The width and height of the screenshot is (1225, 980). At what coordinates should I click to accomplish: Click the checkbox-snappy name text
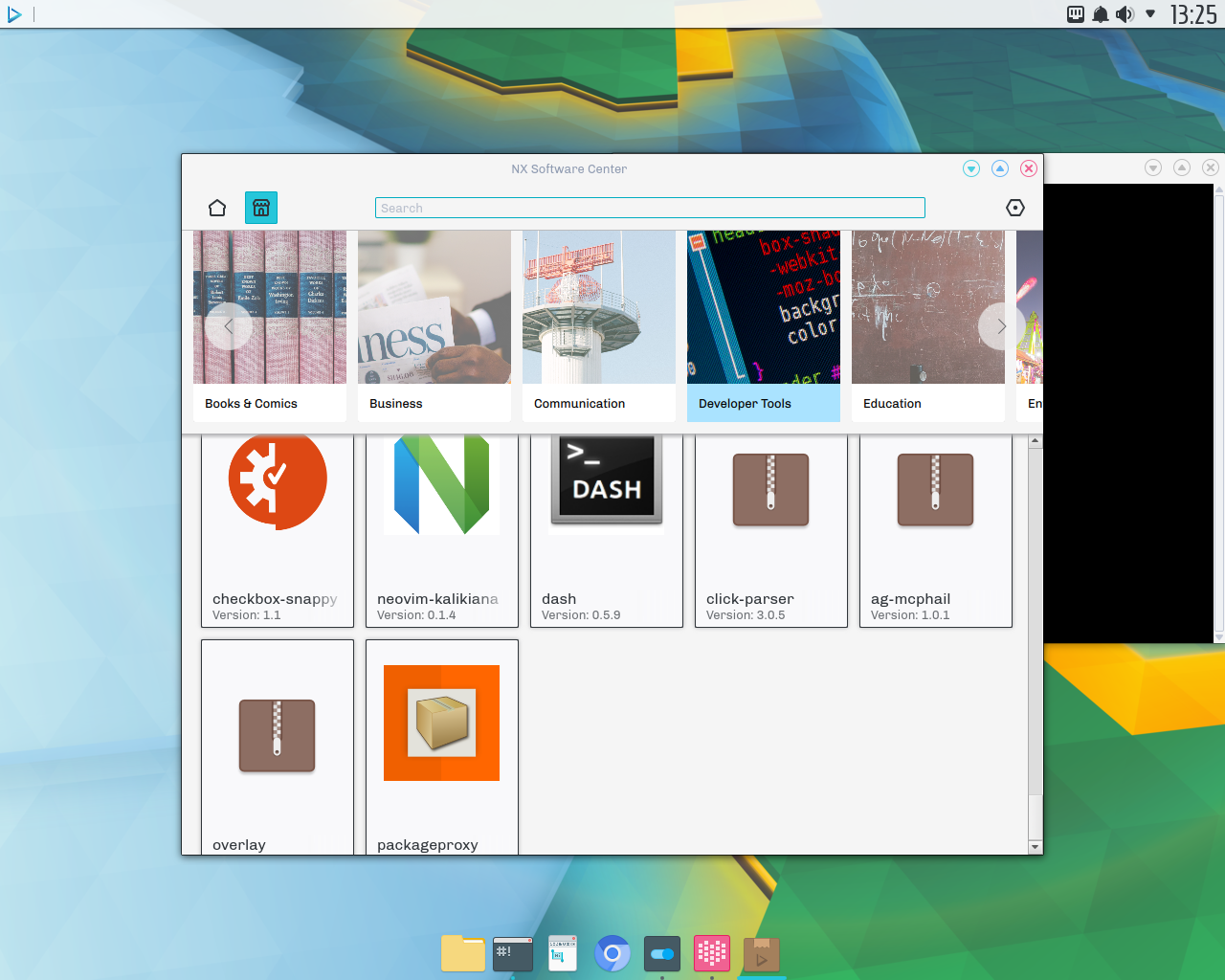tap(275, 599)
